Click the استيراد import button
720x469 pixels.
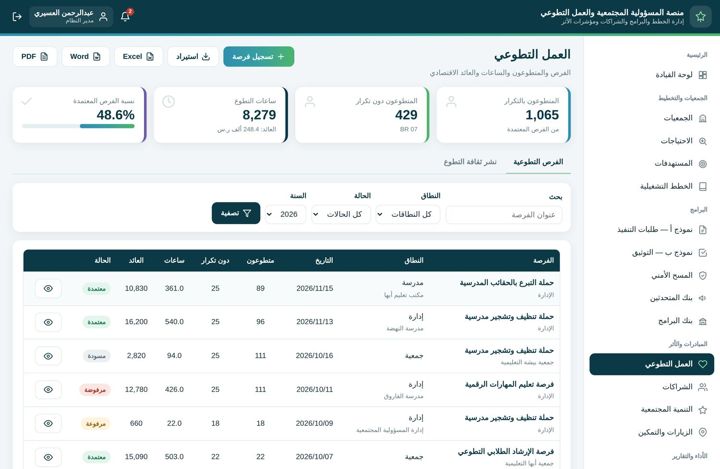point(193,57)
